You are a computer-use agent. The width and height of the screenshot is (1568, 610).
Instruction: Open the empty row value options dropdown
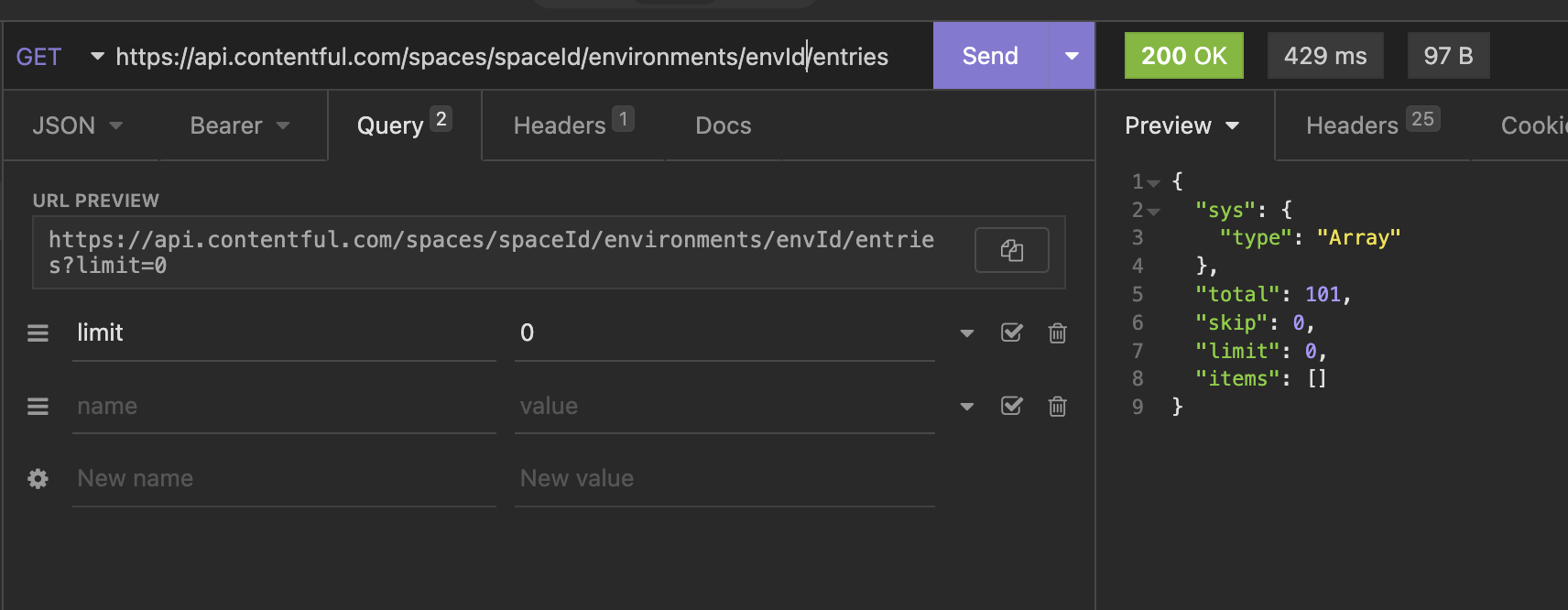[967, 407]
